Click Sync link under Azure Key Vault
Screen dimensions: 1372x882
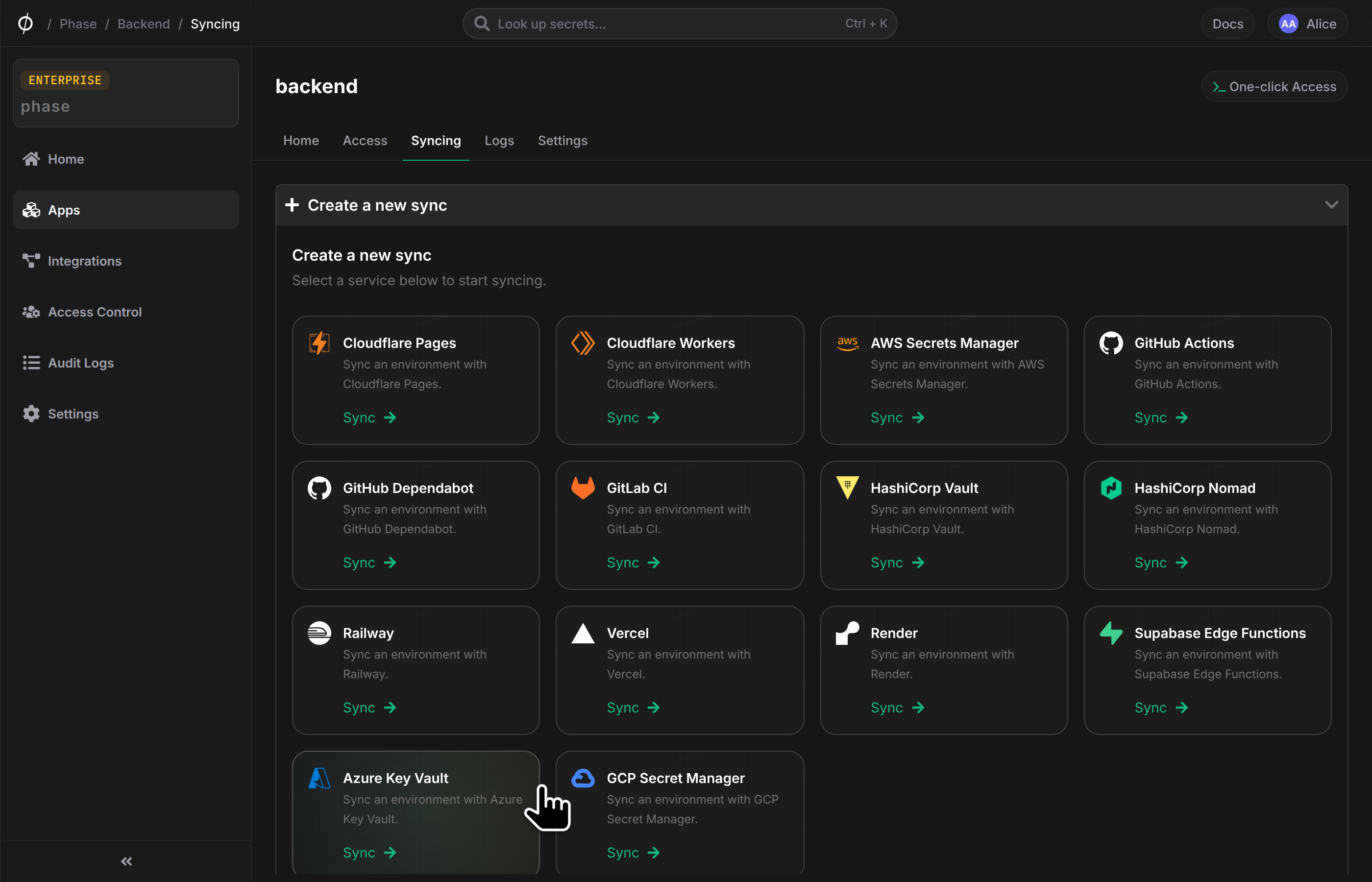coord(370,852)
